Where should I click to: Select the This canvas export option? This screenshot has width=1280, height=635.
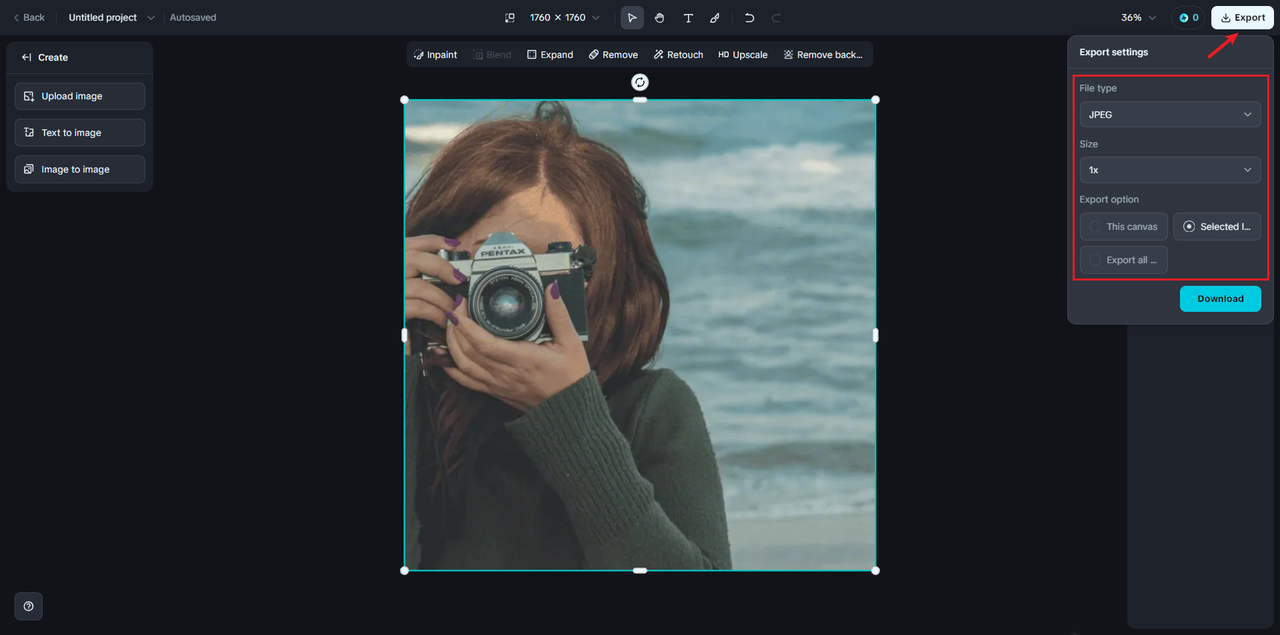point(1123,227)
